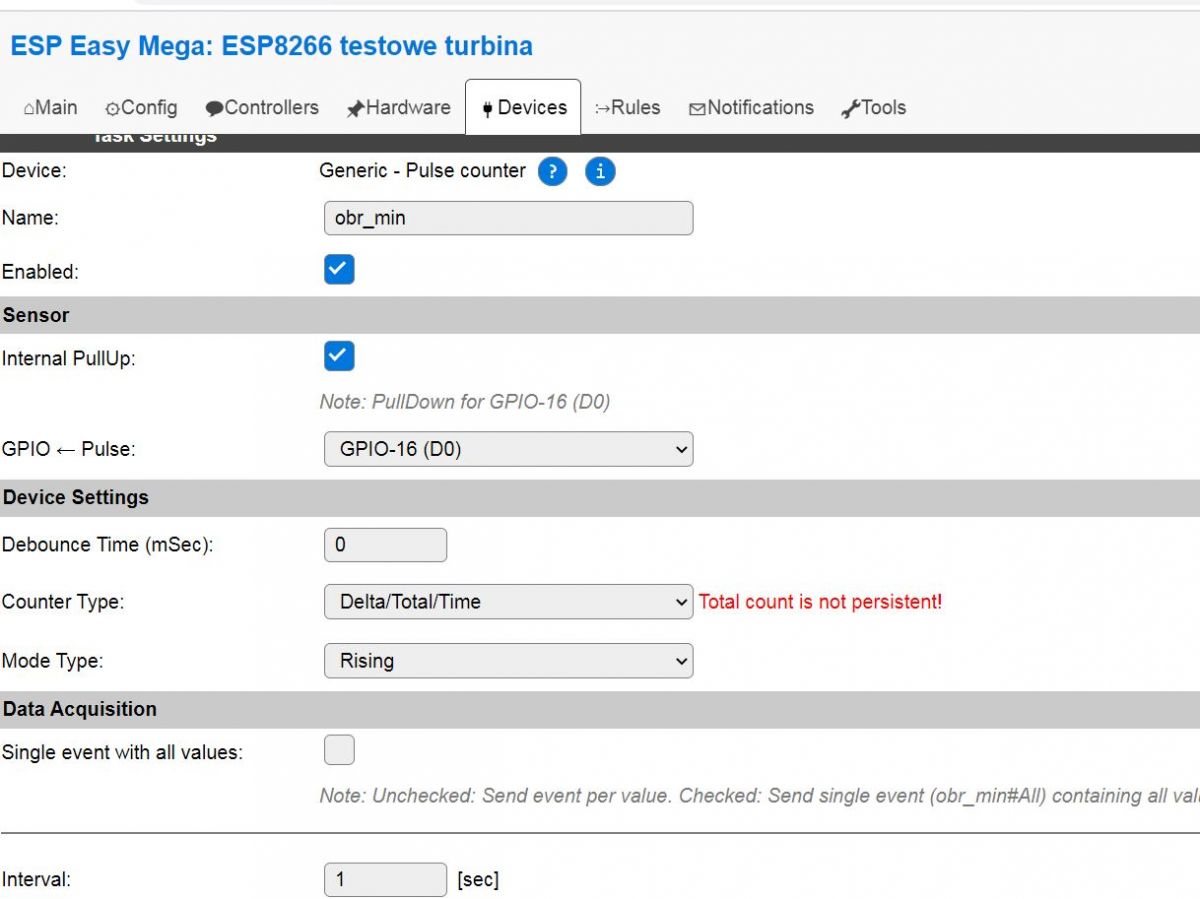Open the Notifications tab
The height and width of the screenshot is (899, 1200).
click(751, 108)
